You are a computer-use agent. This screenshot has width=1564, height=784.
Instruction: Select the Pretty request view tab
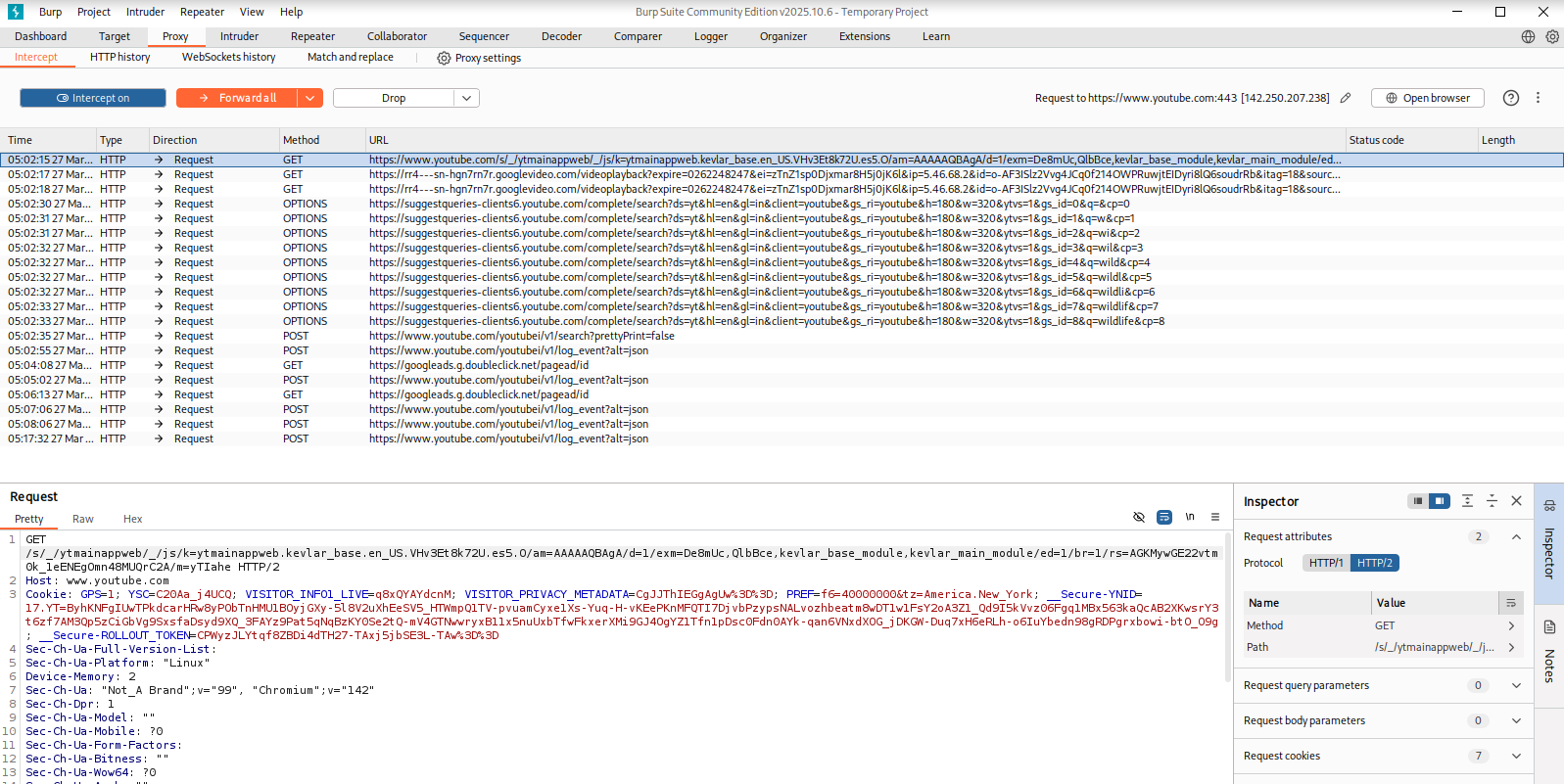tap(29, 519)
